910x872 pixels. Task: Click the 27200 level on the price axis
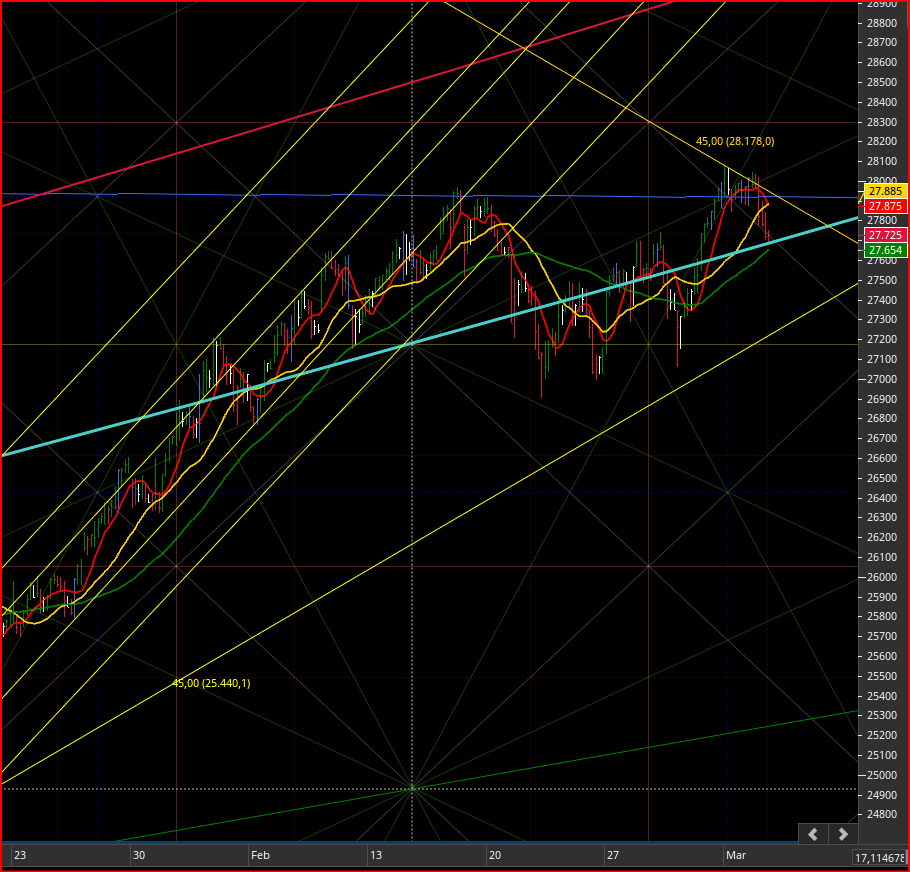tap(882, 339)
